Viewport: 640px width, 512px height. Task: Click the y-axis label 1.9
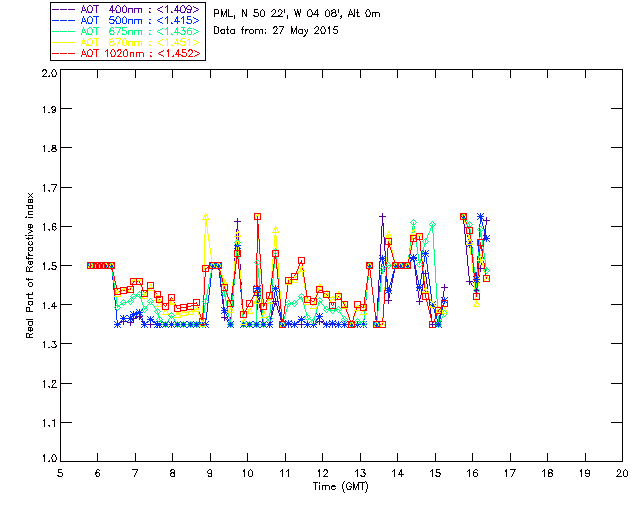(x=49, y=109)
